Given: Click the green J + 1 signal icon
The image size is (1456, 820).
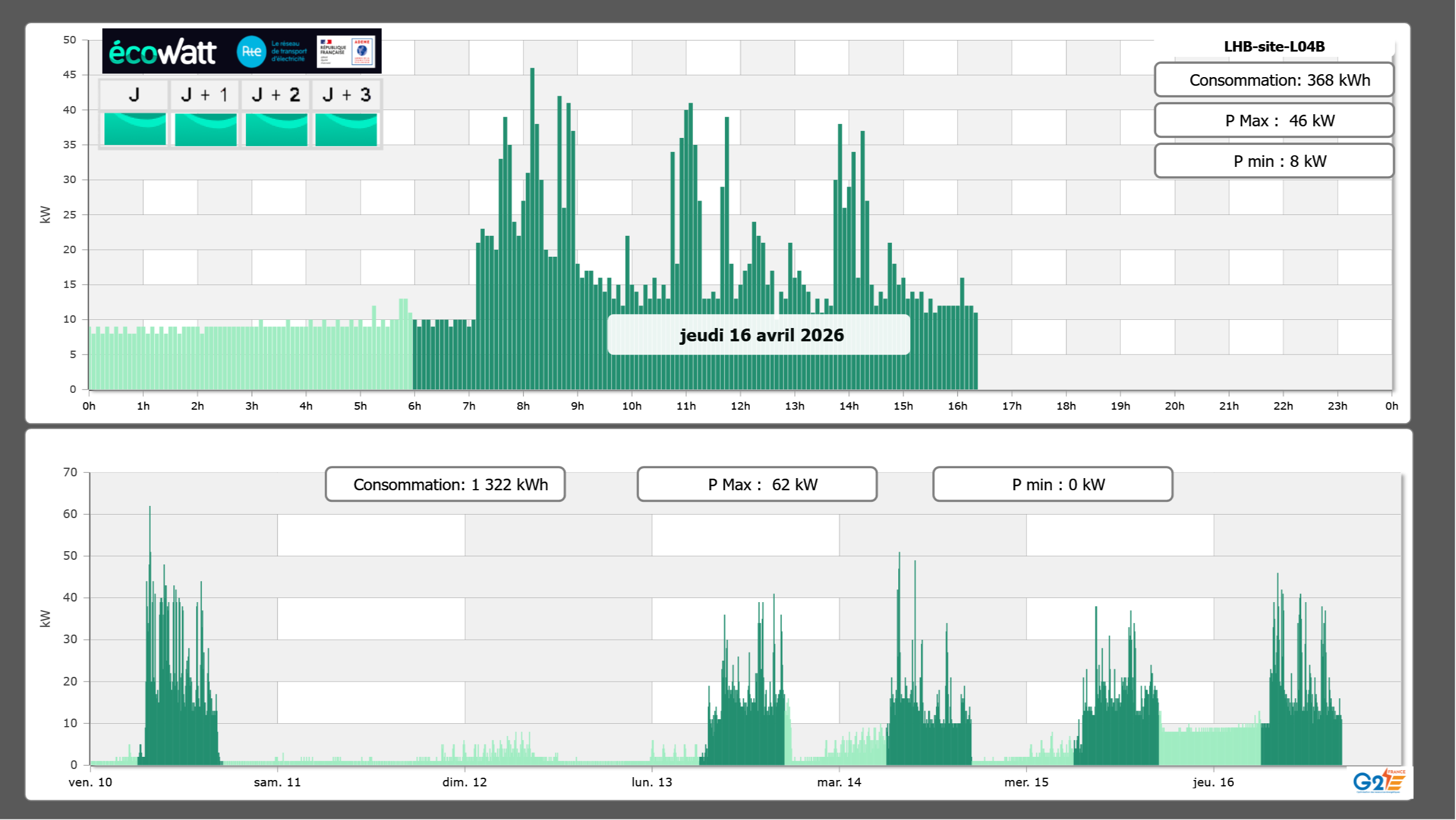Looking at the screenshot, I should pyautogui.click(x=205, y=129).
